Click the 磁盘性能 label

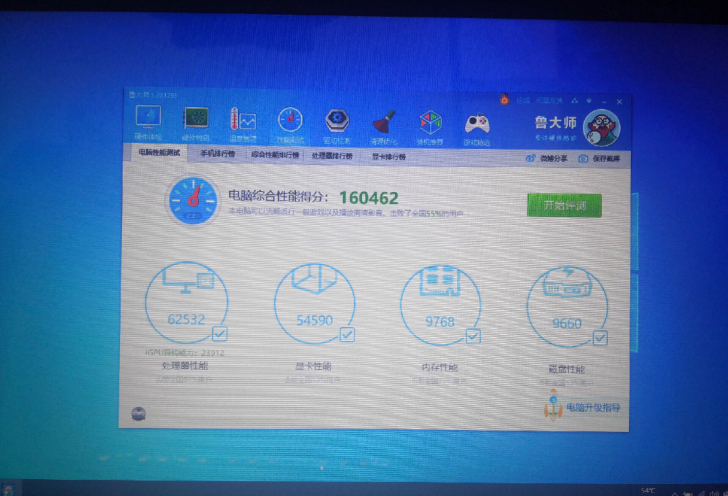click(x=566, y=370)
